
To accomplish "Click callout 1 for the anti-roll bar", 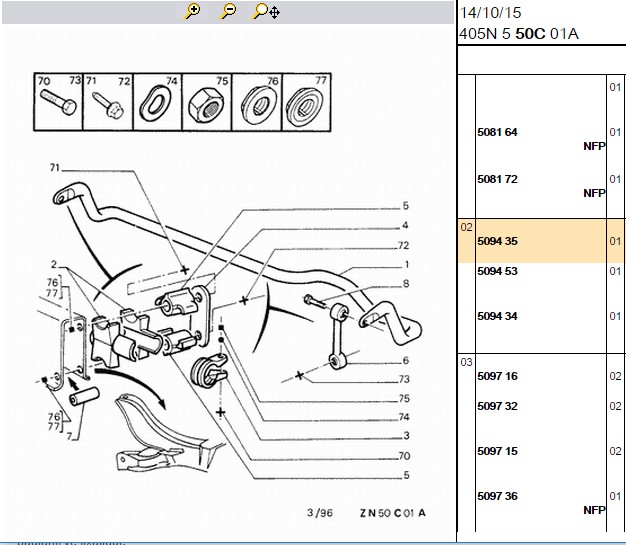I will (406, 265).
